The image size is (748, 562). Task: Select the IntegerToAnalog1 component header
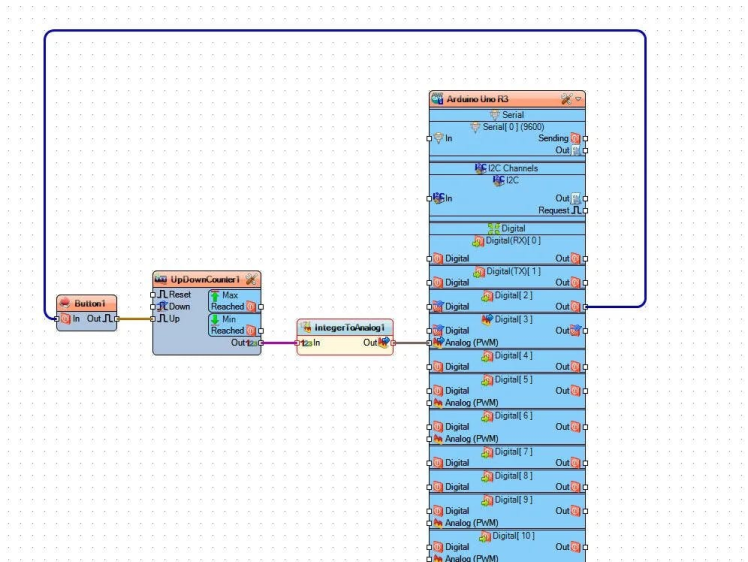pyautogui.click(x=345, y=328)
